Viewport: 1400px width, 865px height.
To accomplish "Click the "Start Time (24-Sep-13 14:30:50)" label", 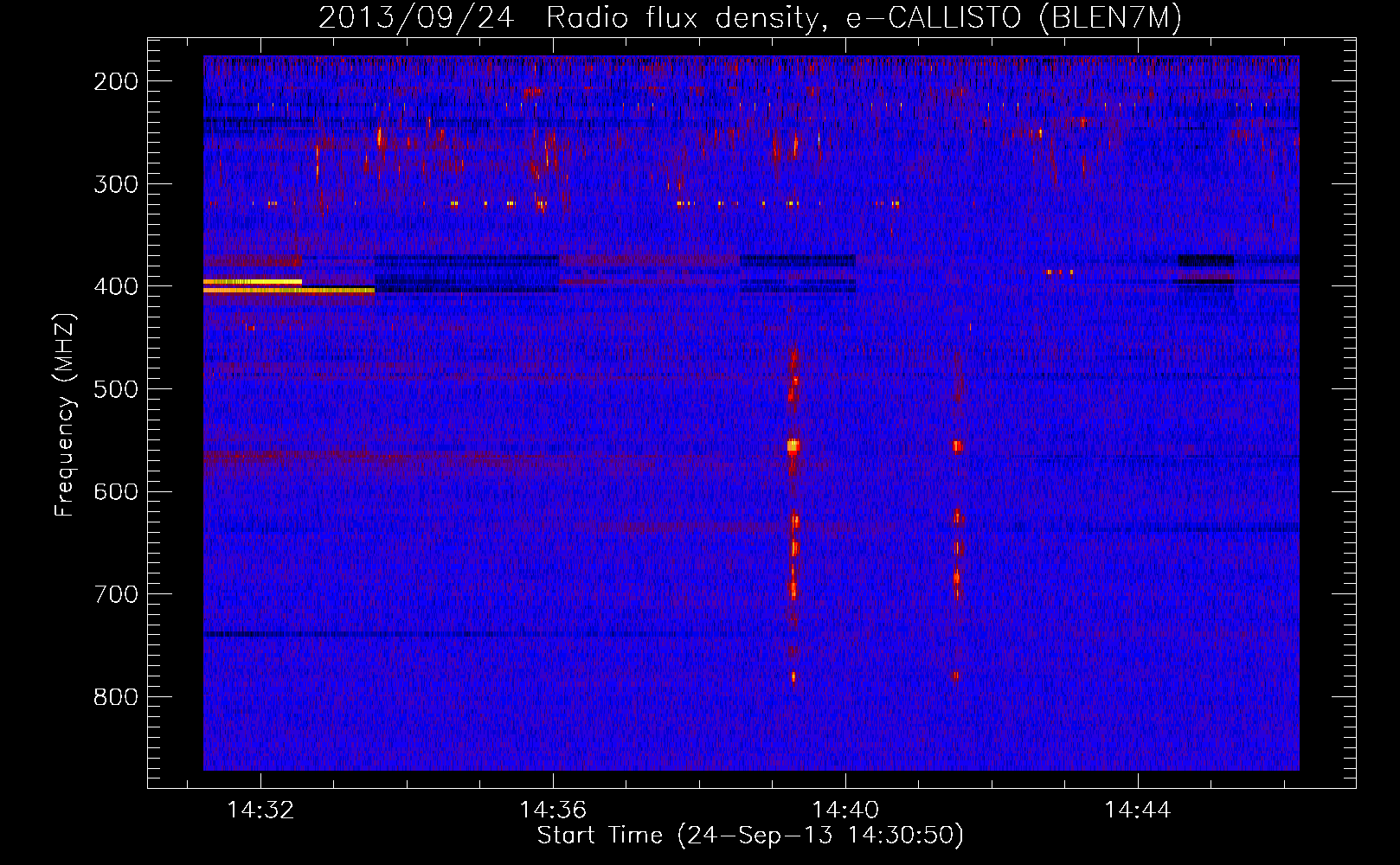I will point(750,835).
